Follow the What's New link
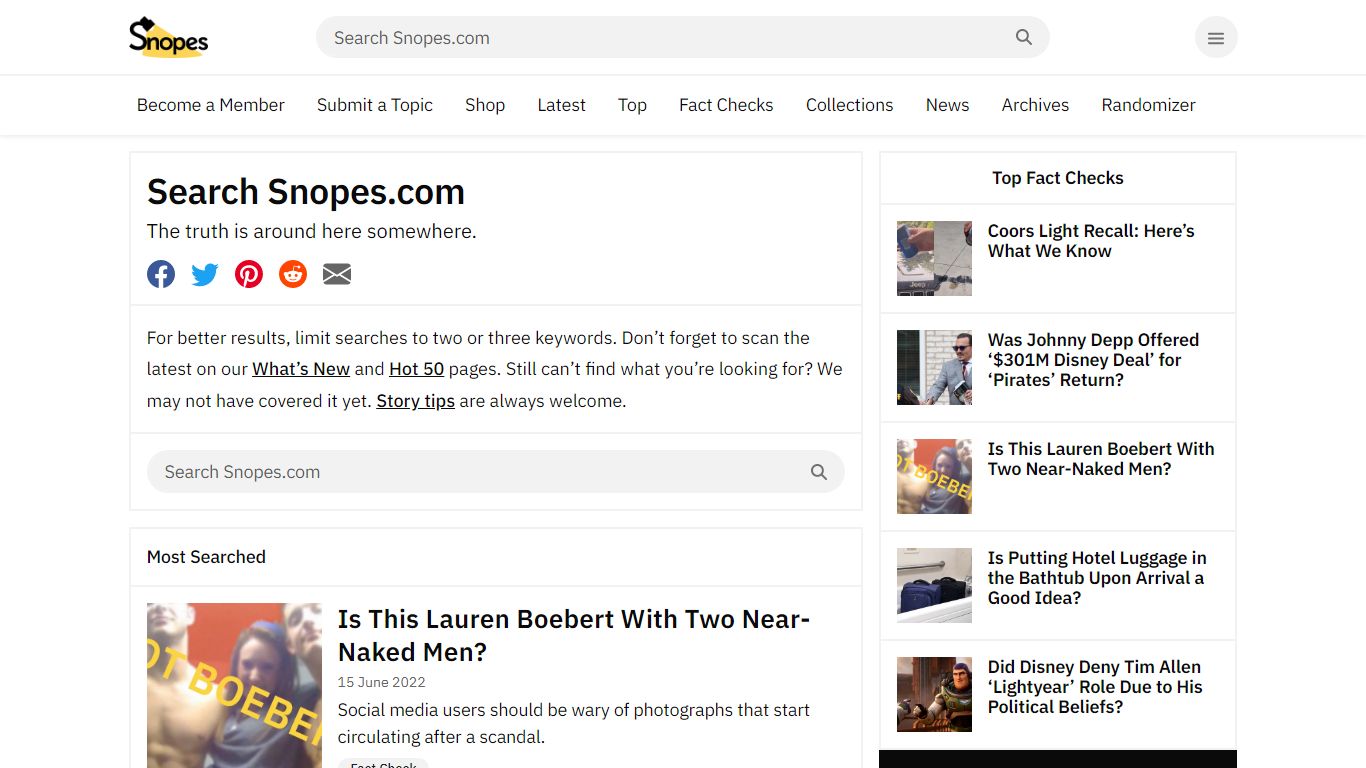Image resolution: width=1366 pixels, height=768 pixels. (x=301, y=369)
